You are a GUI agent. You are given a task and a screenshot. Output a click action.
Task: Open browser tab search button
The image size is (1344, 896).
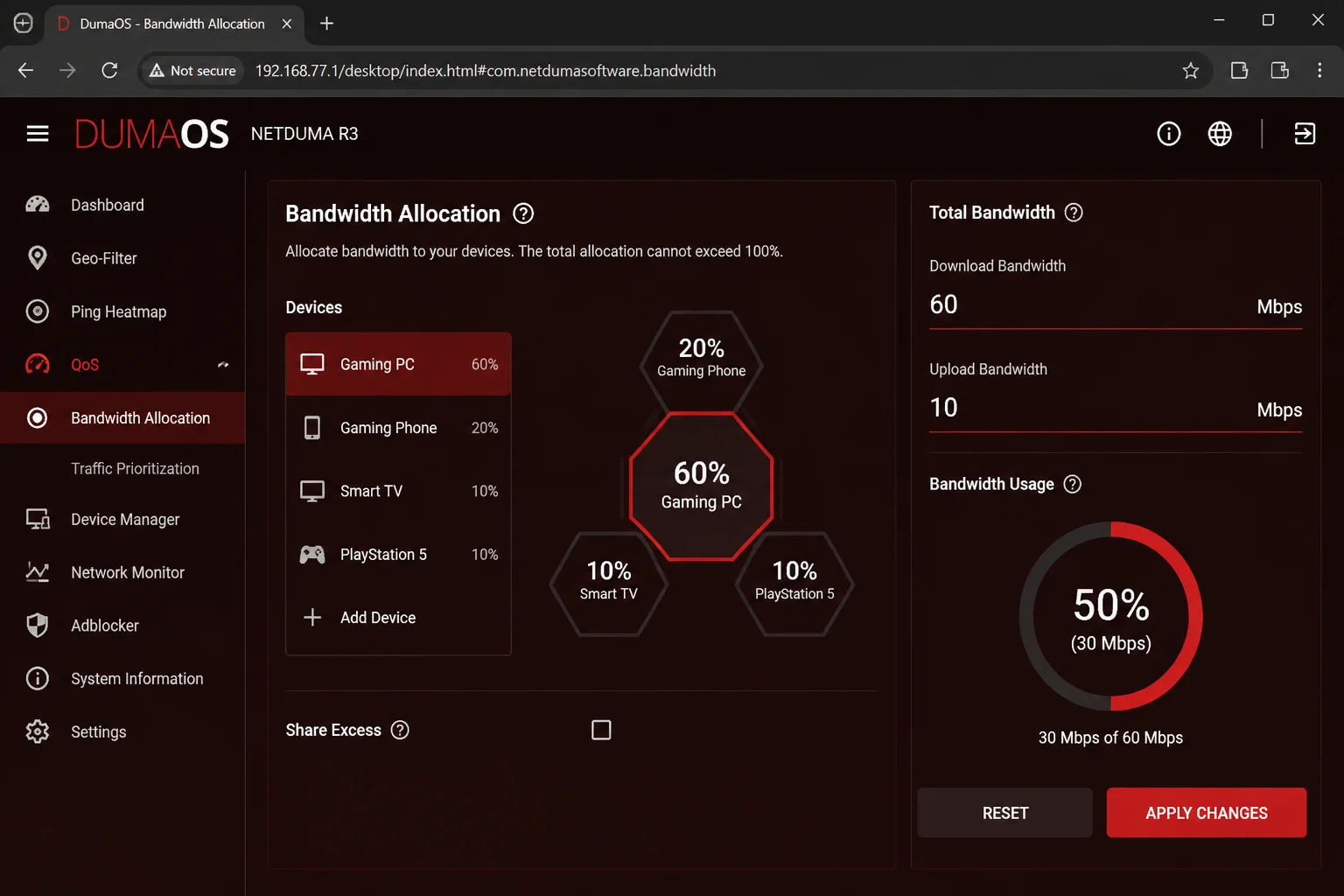coord(24,24)
